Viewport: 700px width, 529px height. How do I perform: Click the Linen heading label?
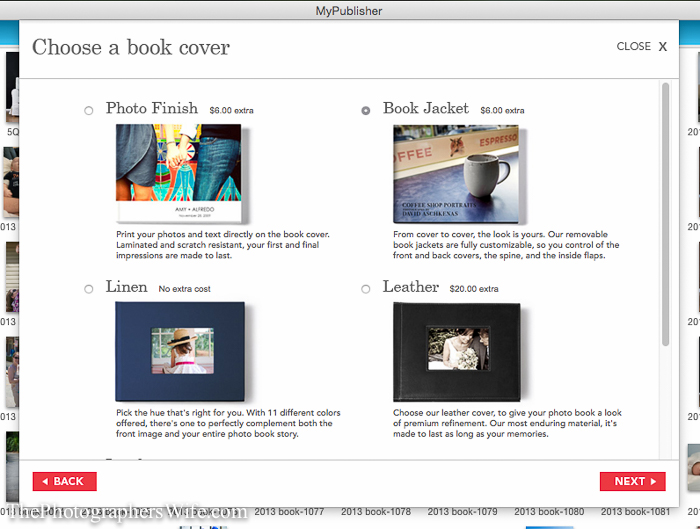click(126, 287)
